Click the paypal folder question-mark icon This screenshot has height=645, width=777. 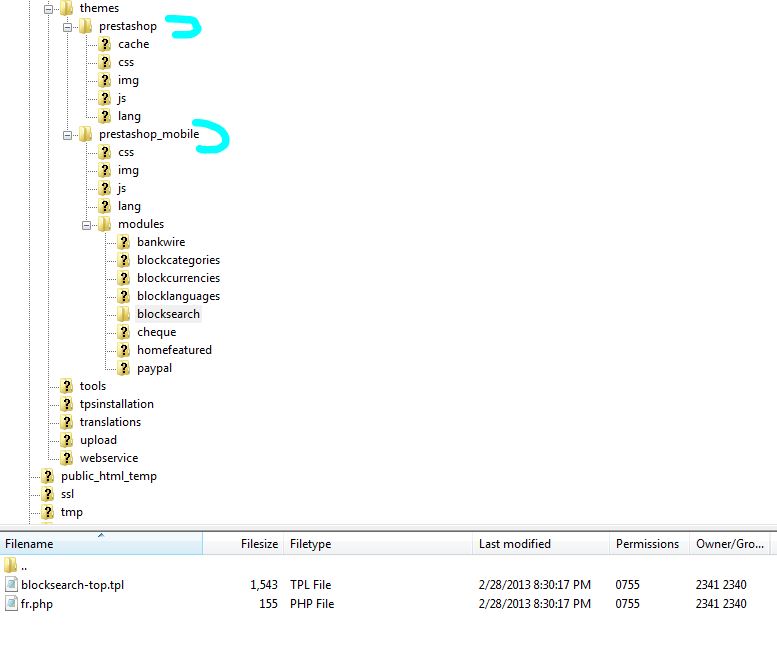tap(123, 368)
